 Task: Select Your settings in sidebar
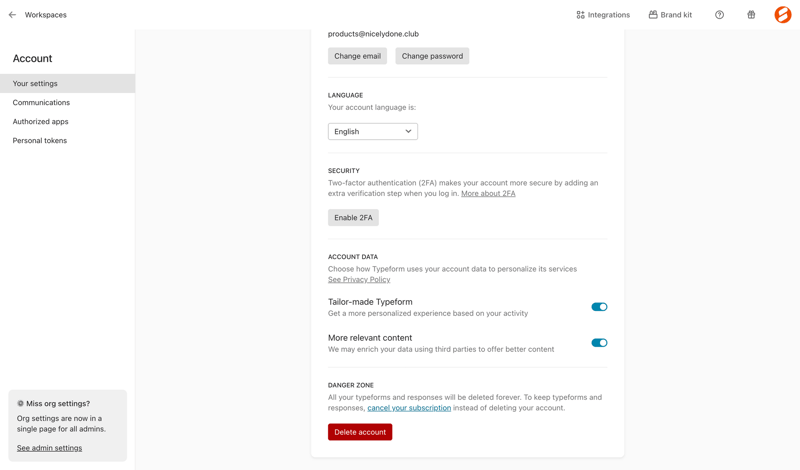point(67,83)
